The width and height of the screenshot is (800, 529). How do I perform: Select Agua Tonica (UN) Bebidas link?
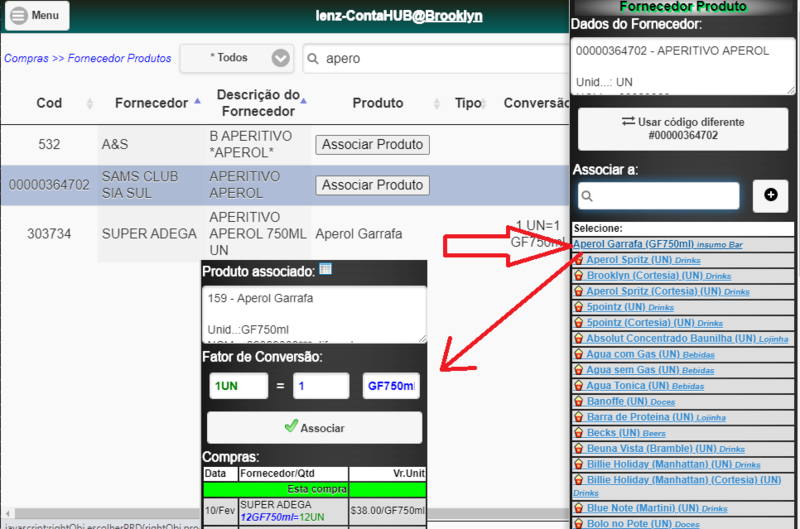(645, 386)
